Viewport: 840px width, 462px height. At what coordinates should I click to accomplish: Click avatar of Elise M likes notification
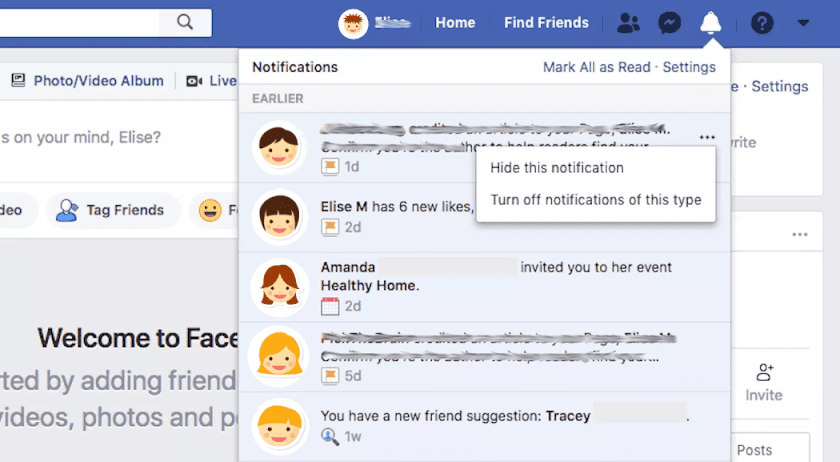(x=279, y=217)
